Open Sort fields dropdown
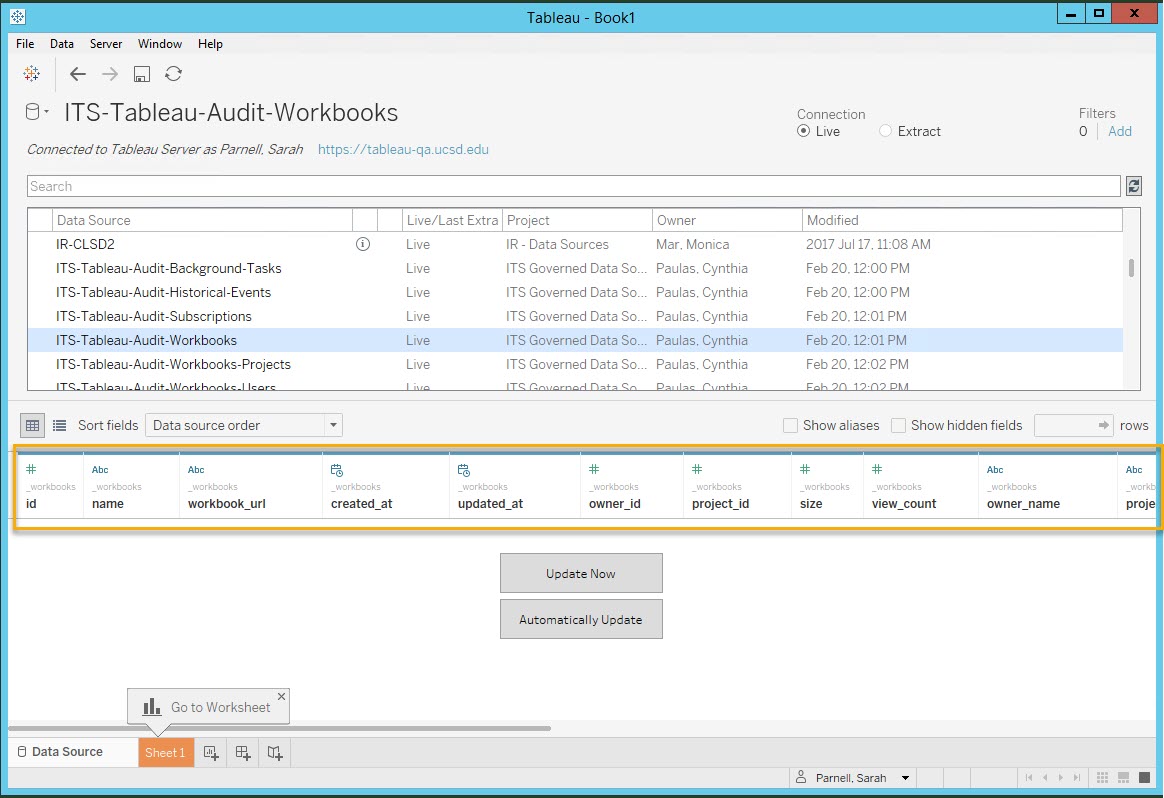 (x=243, y=425)
